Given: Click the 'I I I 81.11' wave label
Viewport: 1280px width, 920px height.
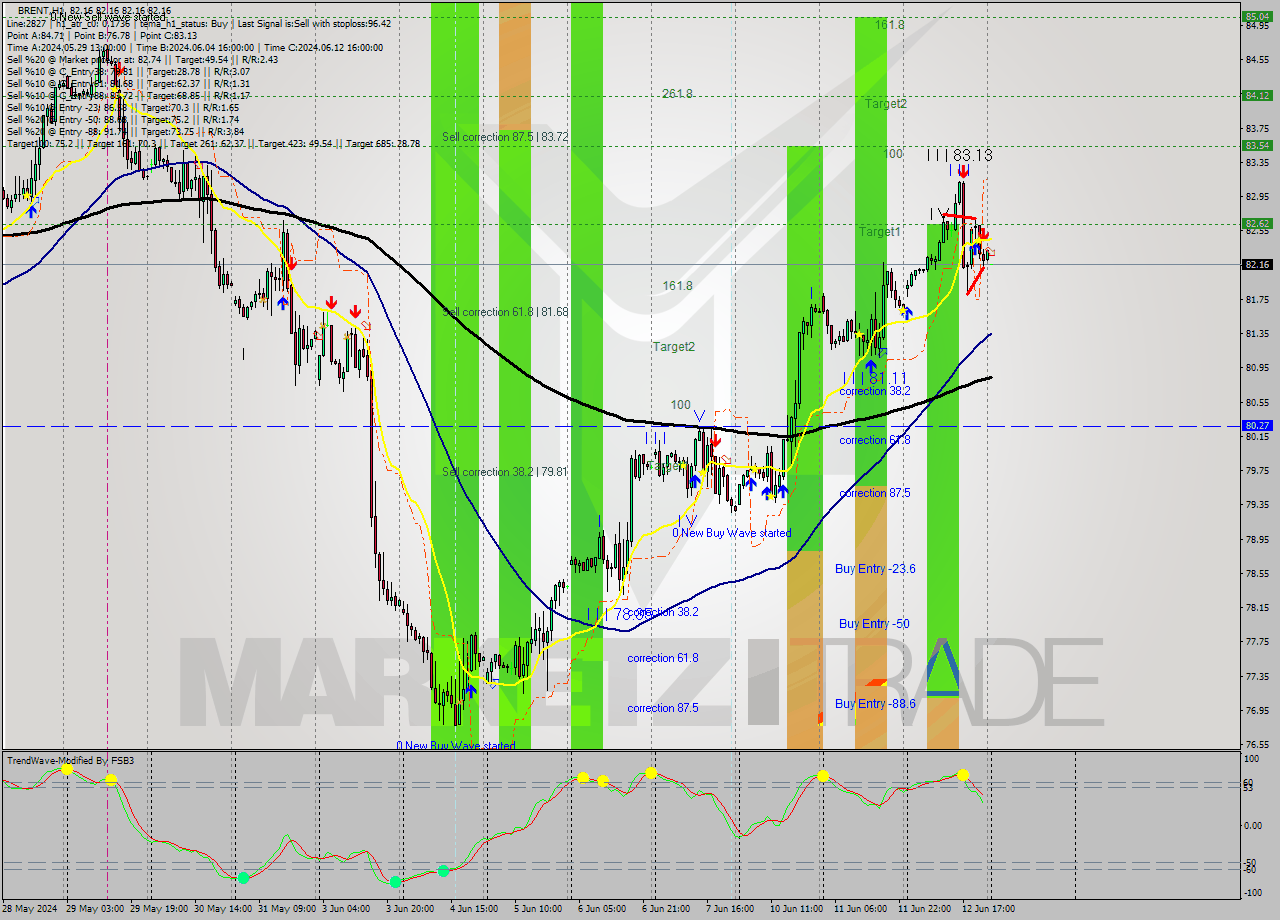Looking at the screenshot, I should [x=874, y=378].
